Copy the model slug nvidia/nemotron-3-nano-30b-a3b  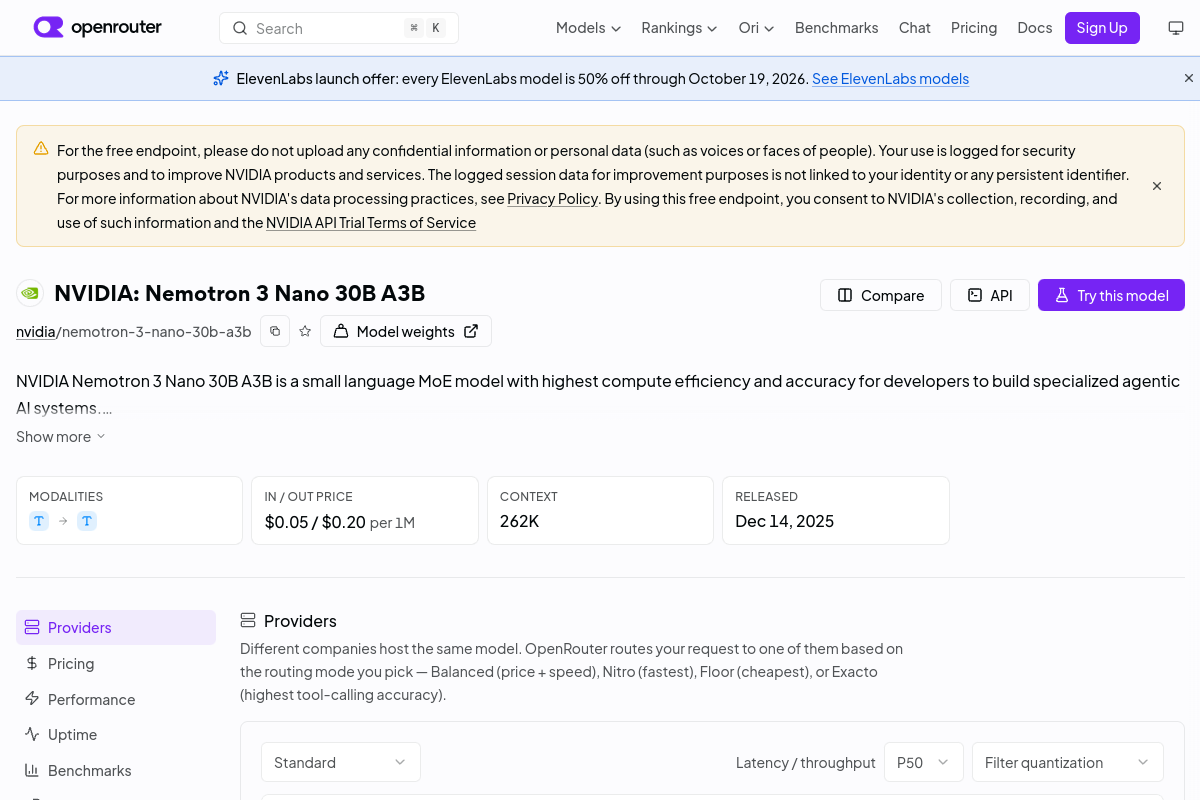coord(275,331)
